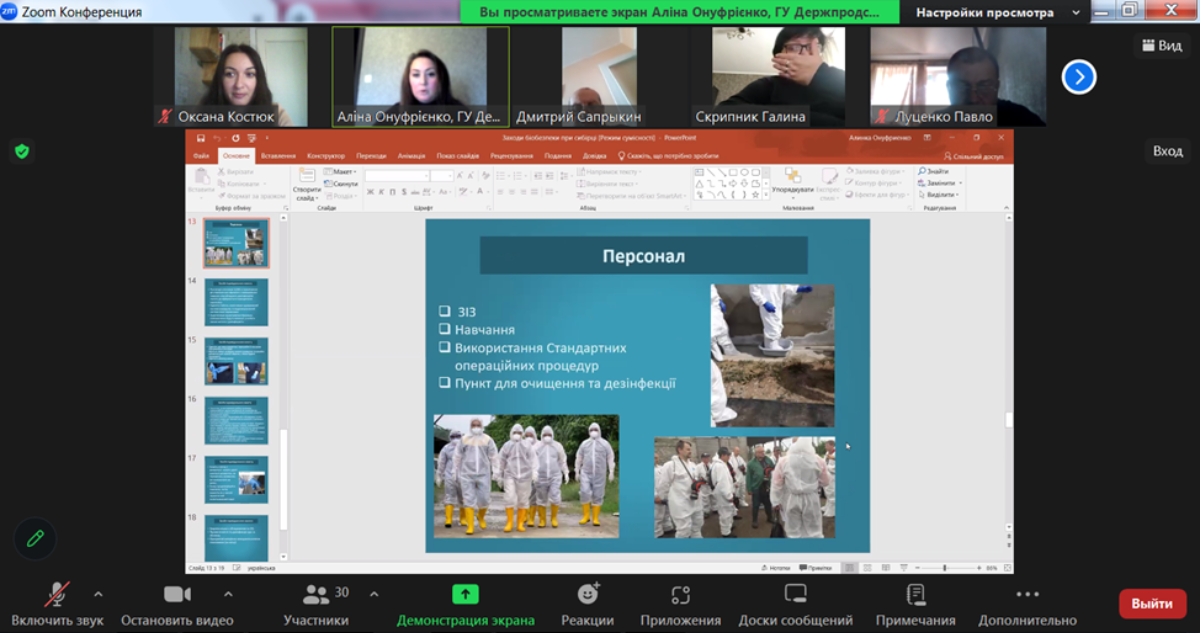Expand video options arrow beside camera

[228, 594]
